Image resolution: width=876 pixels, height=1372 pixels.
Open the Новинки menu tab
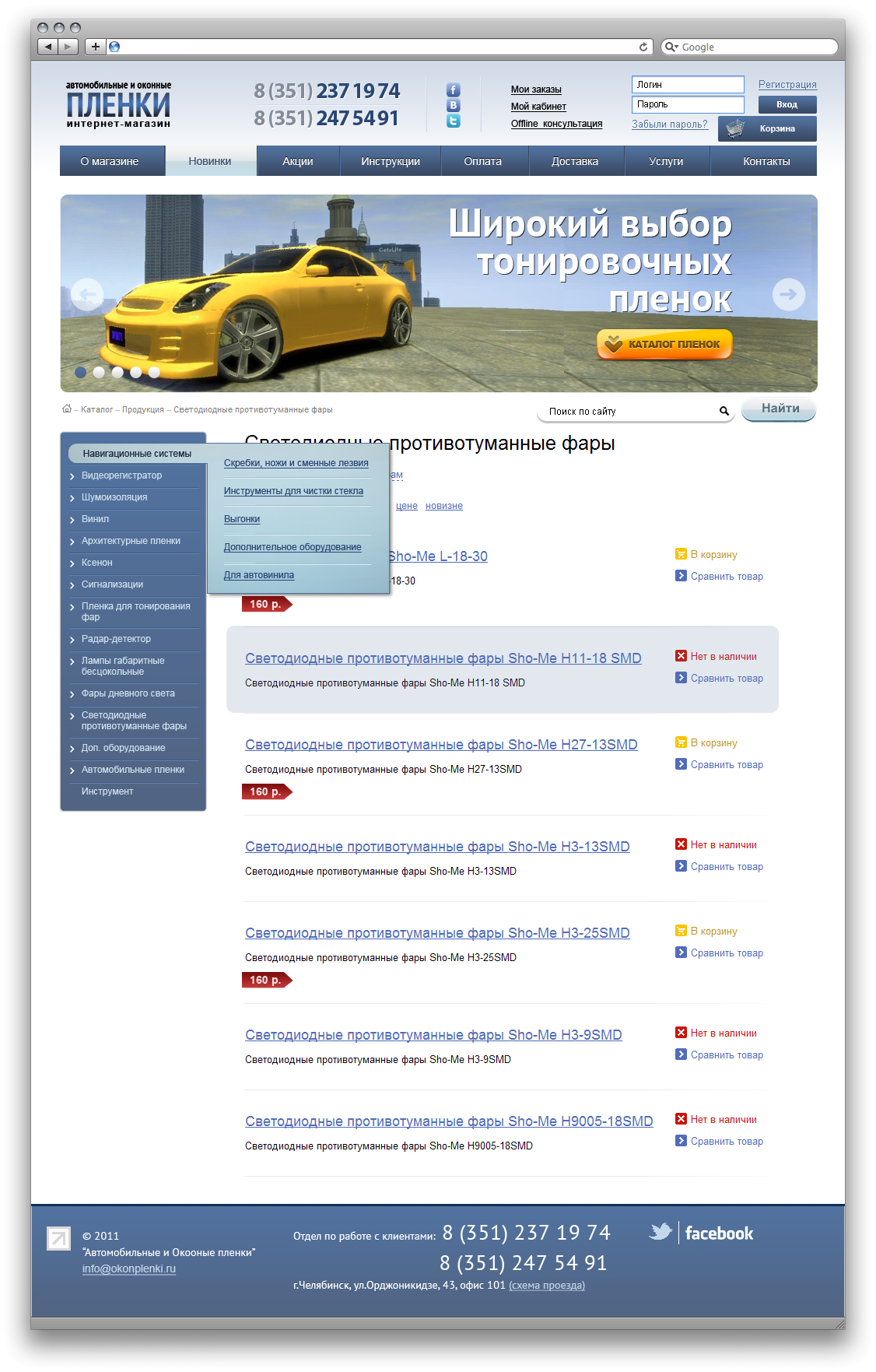210,161
